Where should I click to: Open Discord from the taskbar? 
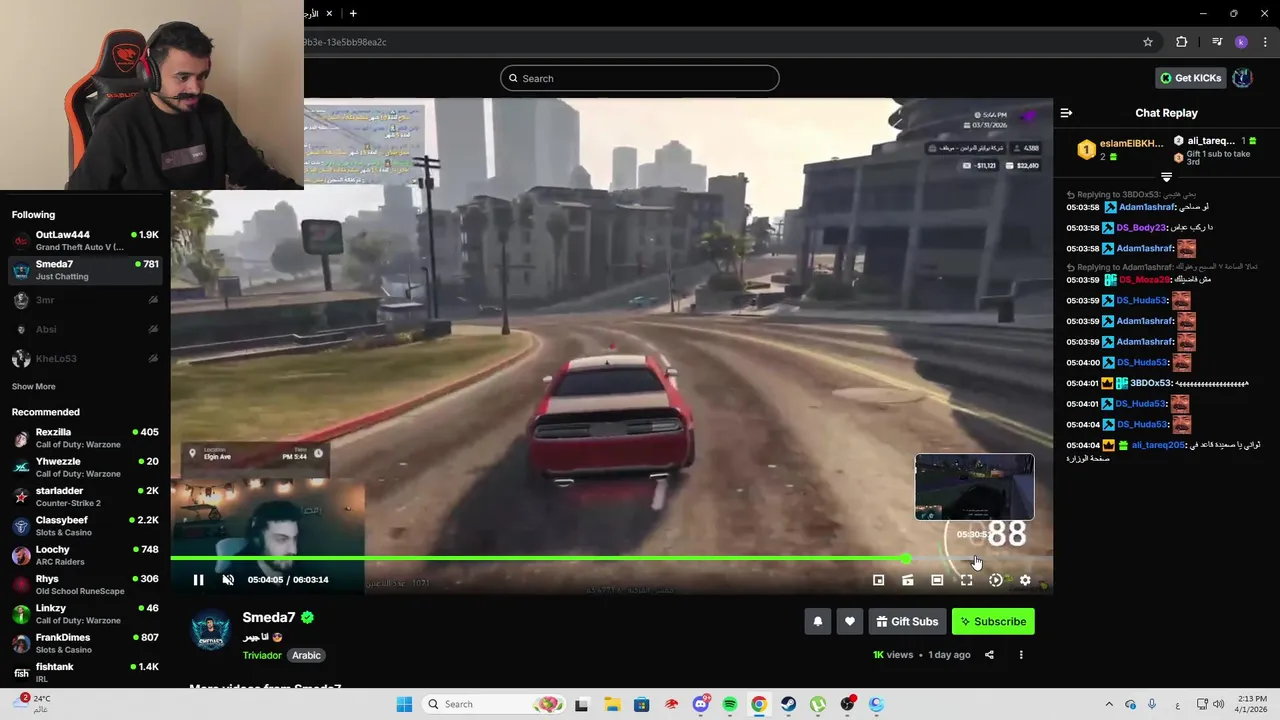coord(701,704)
